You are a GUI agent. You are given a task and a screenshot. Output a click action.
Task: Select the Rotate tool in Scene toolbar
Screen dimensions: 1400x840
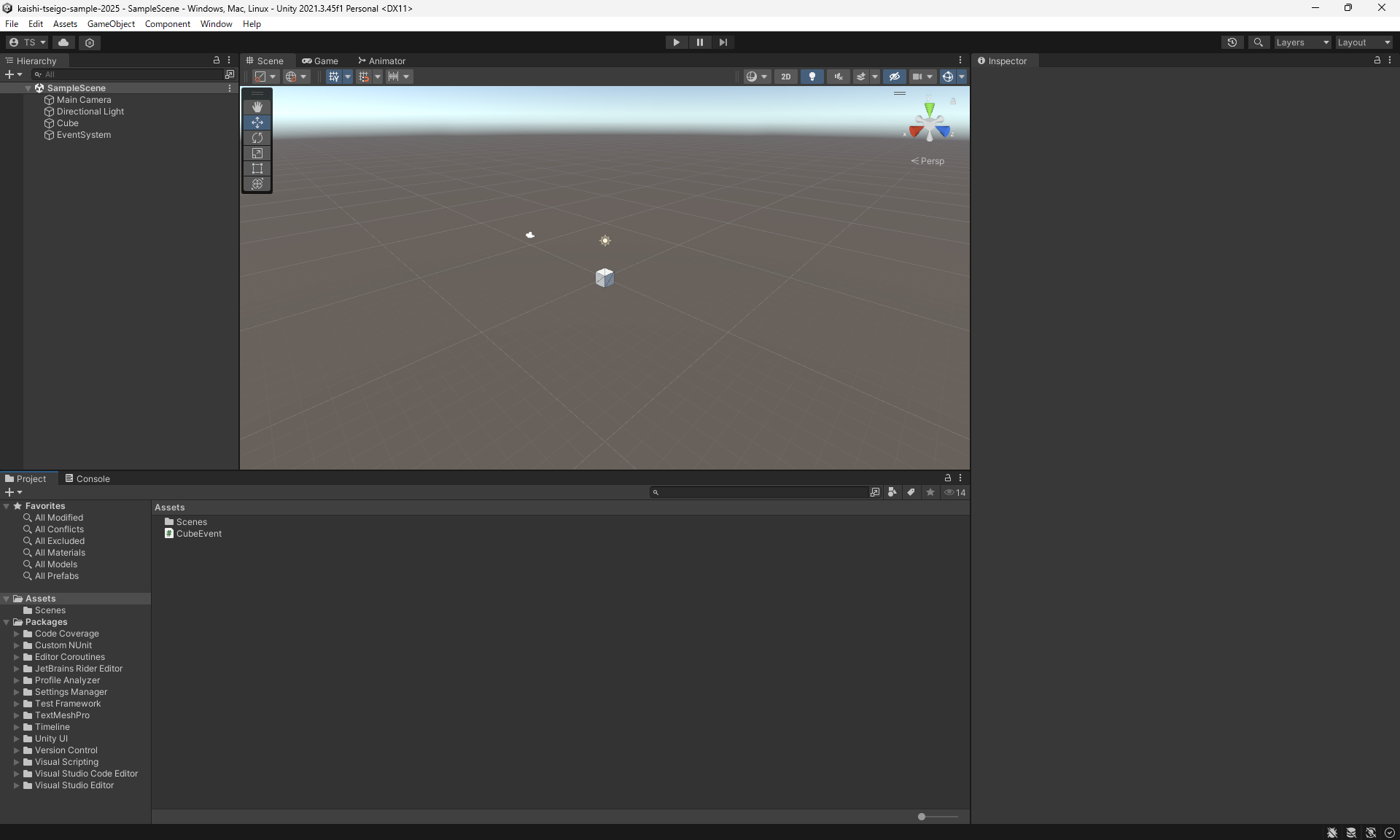pyautogui.click(x=257, y=138)
